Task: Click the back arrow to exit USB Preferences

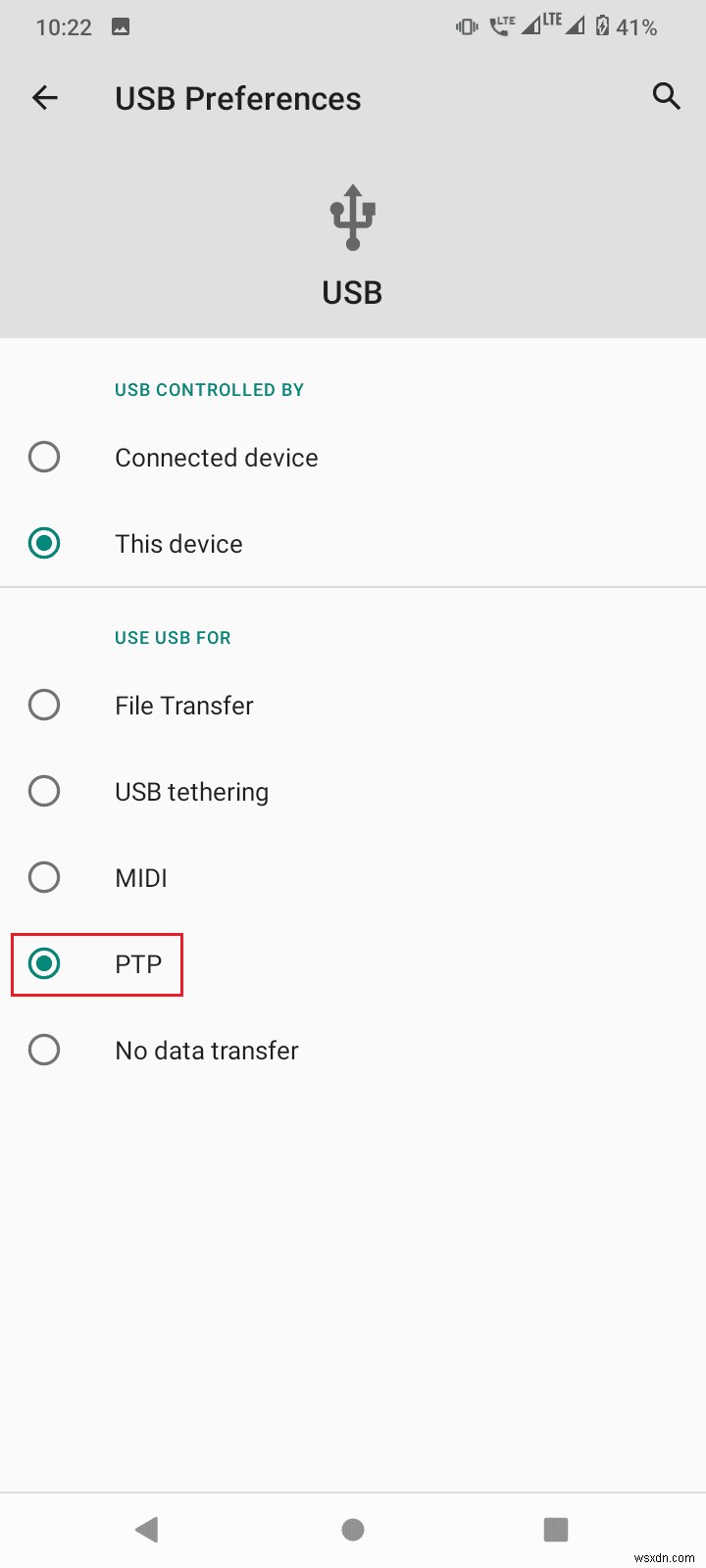Action: click(45, 97)
